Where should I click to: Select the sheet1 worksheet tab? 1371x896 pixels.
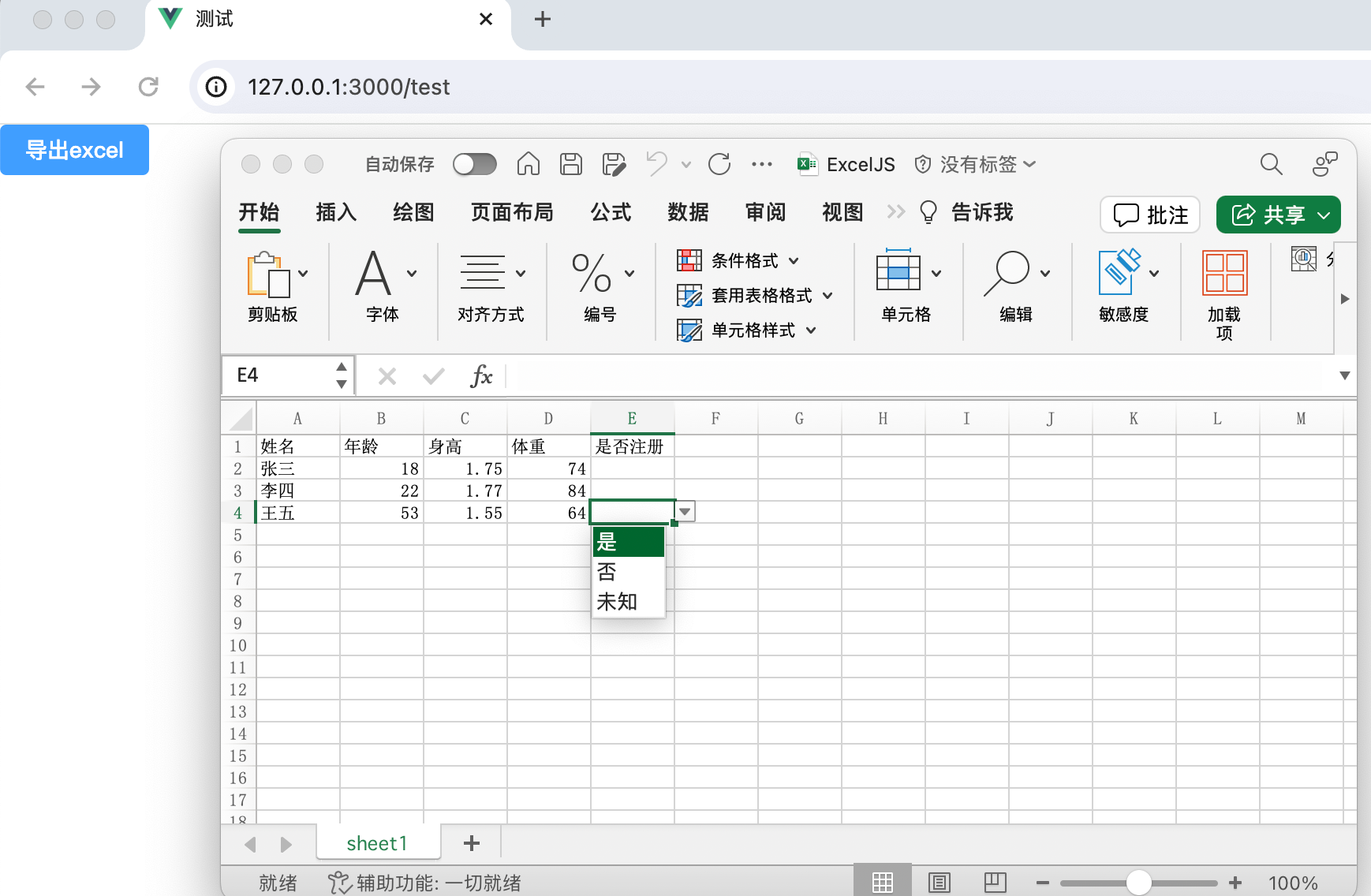378,843
